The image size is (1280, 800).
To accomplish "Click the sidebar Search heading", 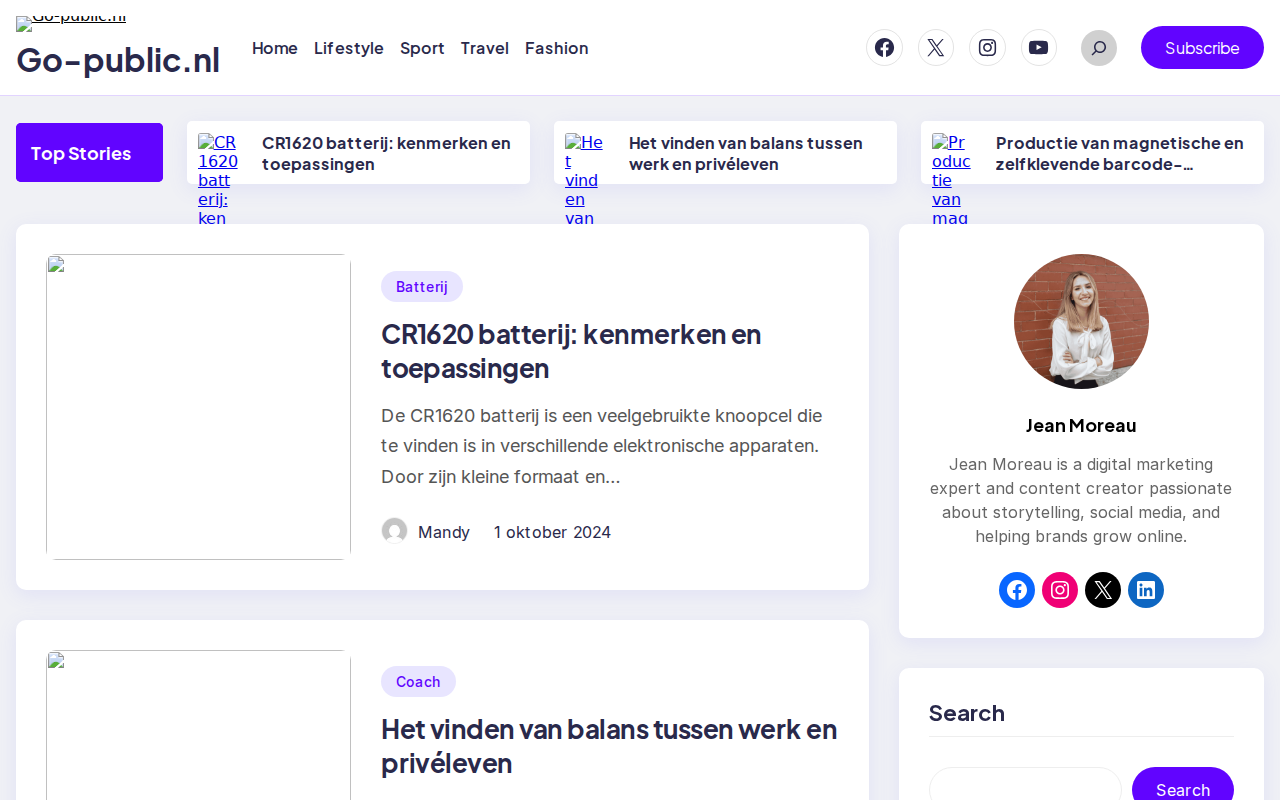I will click(x=966, y=713).
